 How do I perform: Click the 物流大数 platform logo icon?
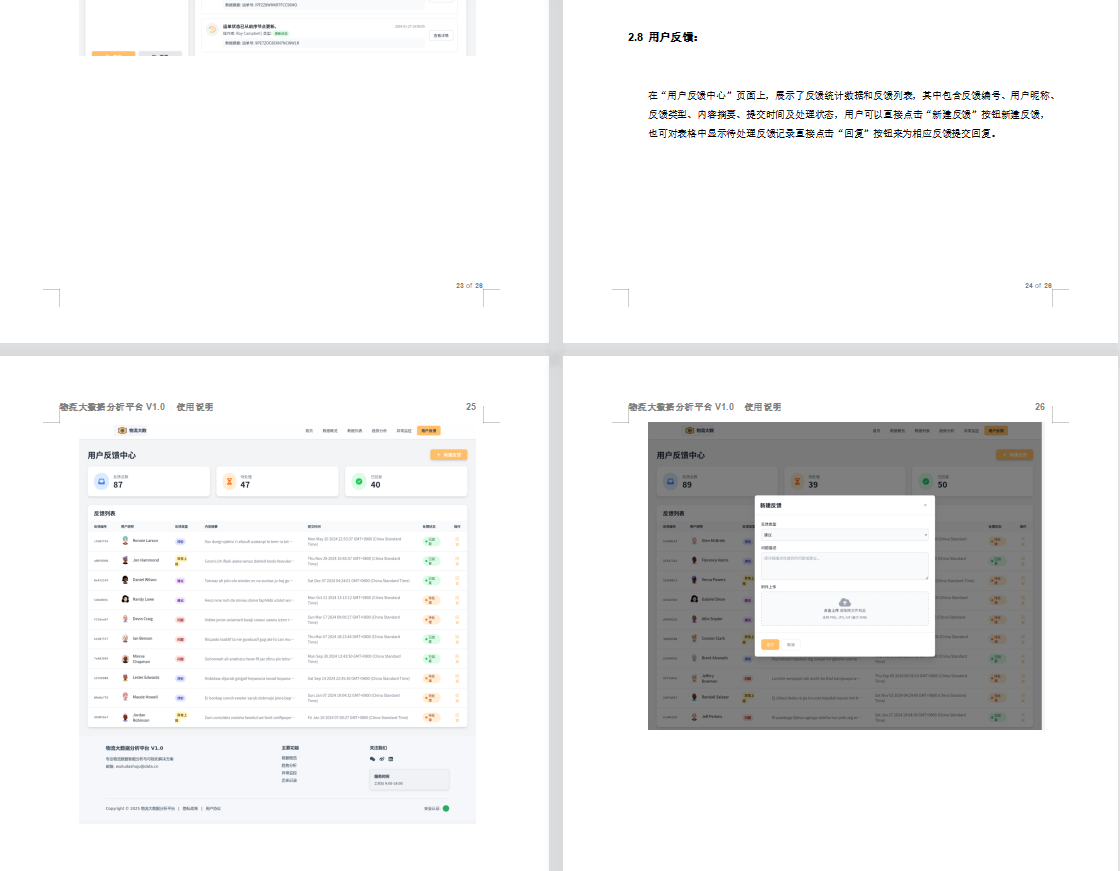[122, 430]
